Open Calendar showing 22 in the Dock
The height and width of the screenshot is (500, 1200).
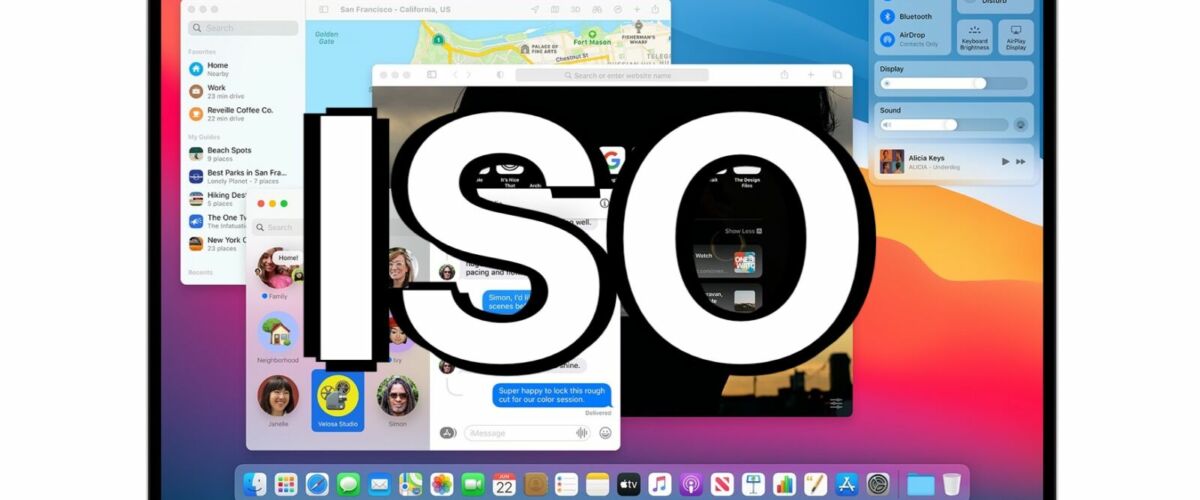tap(504, 485)
